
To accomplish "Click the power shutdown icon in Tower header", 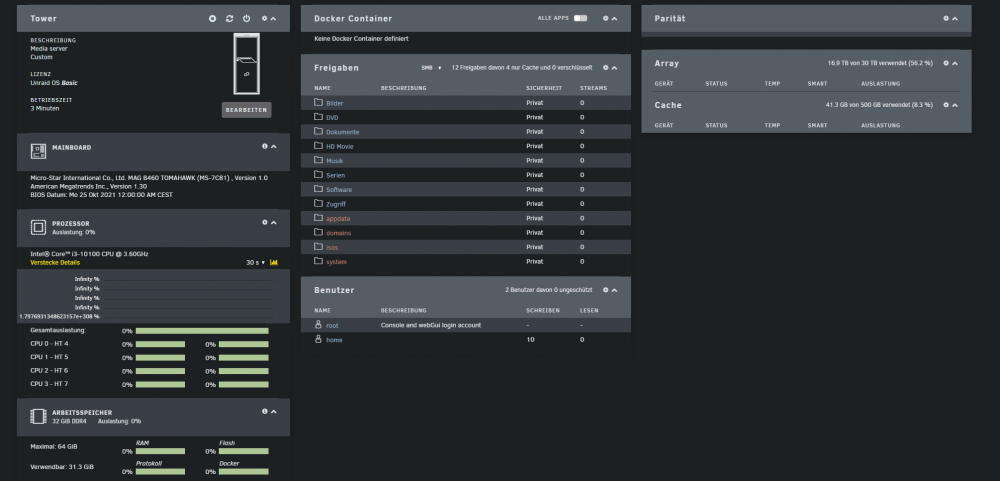I will [247, 18].
